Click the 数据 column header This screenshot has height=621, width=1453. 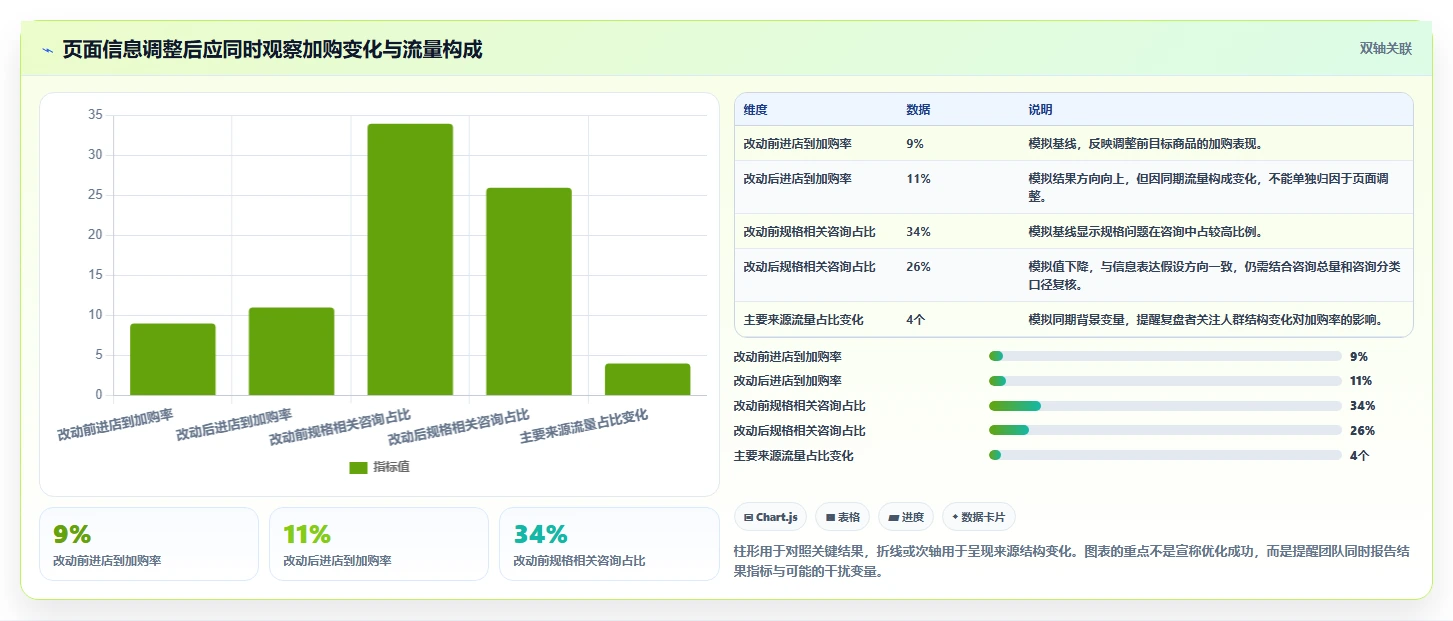coord(918,110)
